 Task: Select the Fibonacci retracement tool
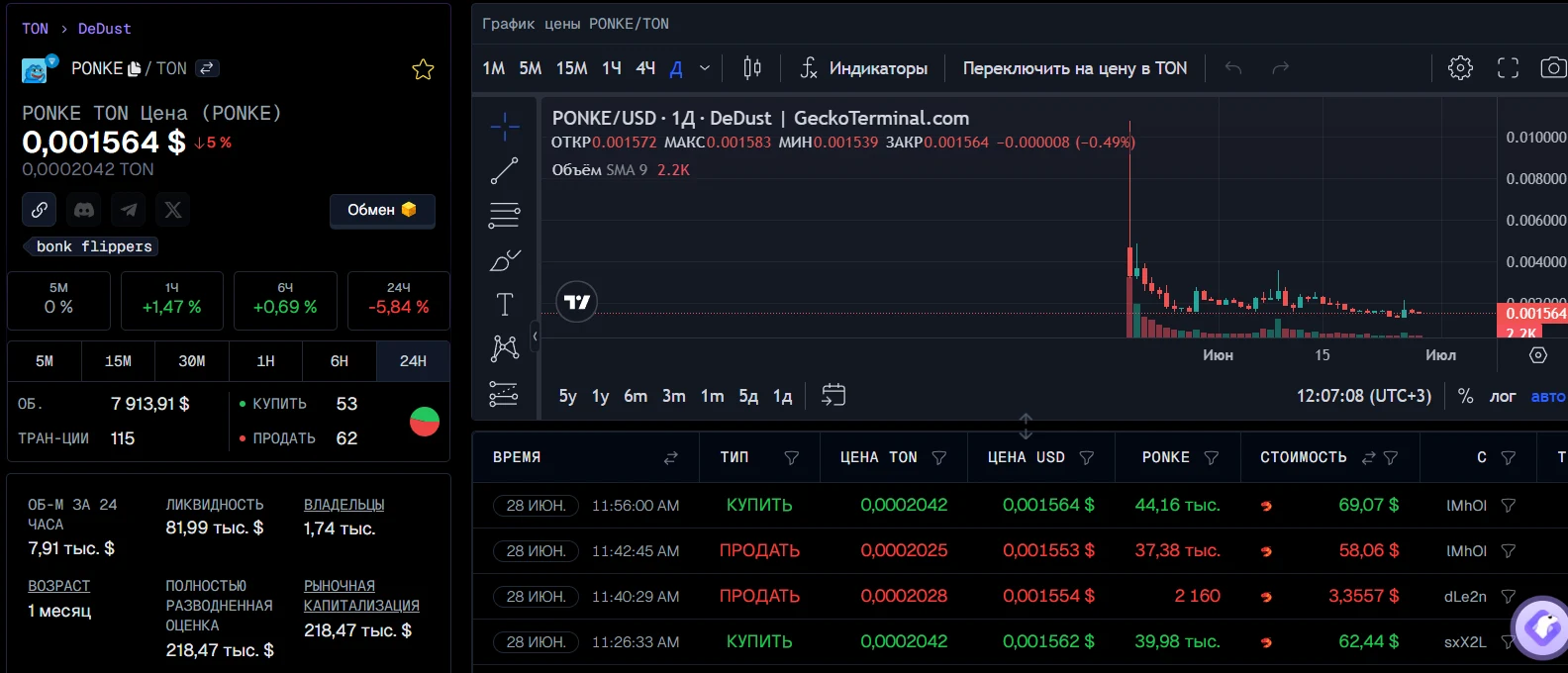[x=505, y=215]
